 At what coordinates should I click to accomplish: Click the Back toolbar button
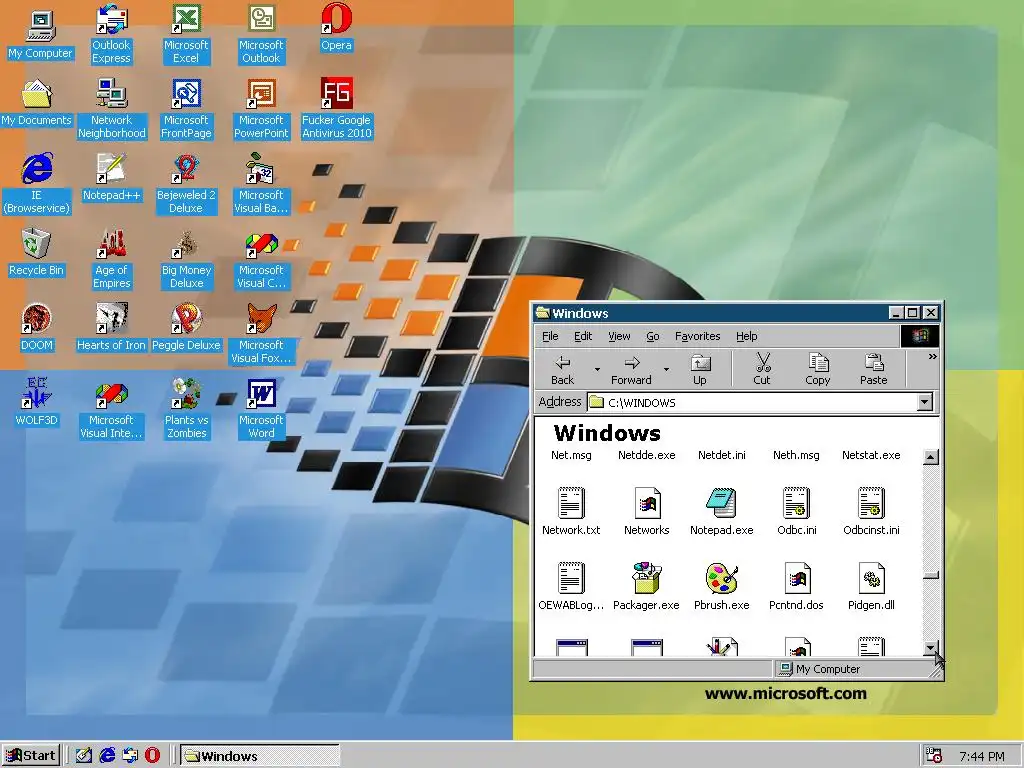pyautogui.click(x=562, y=370)
